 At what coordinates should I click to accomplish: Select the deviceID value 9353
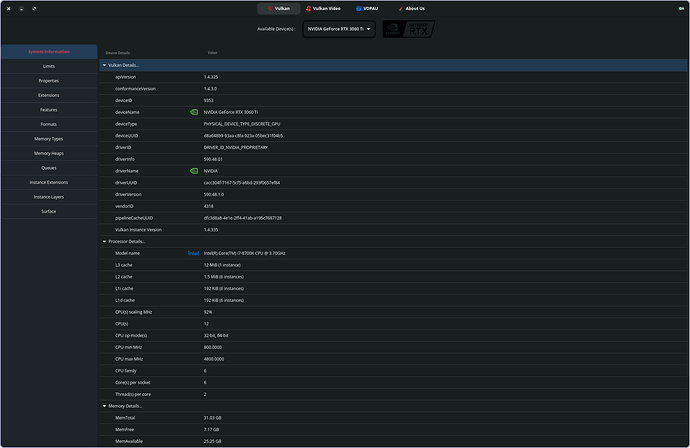coord(208,100)
